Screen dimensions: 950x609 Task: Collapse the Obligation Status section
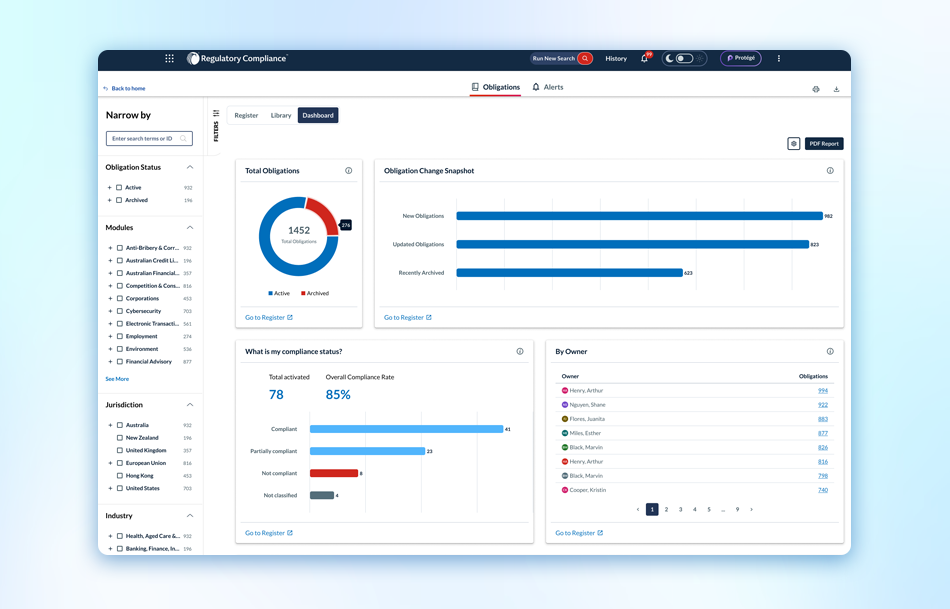(190, 167)
